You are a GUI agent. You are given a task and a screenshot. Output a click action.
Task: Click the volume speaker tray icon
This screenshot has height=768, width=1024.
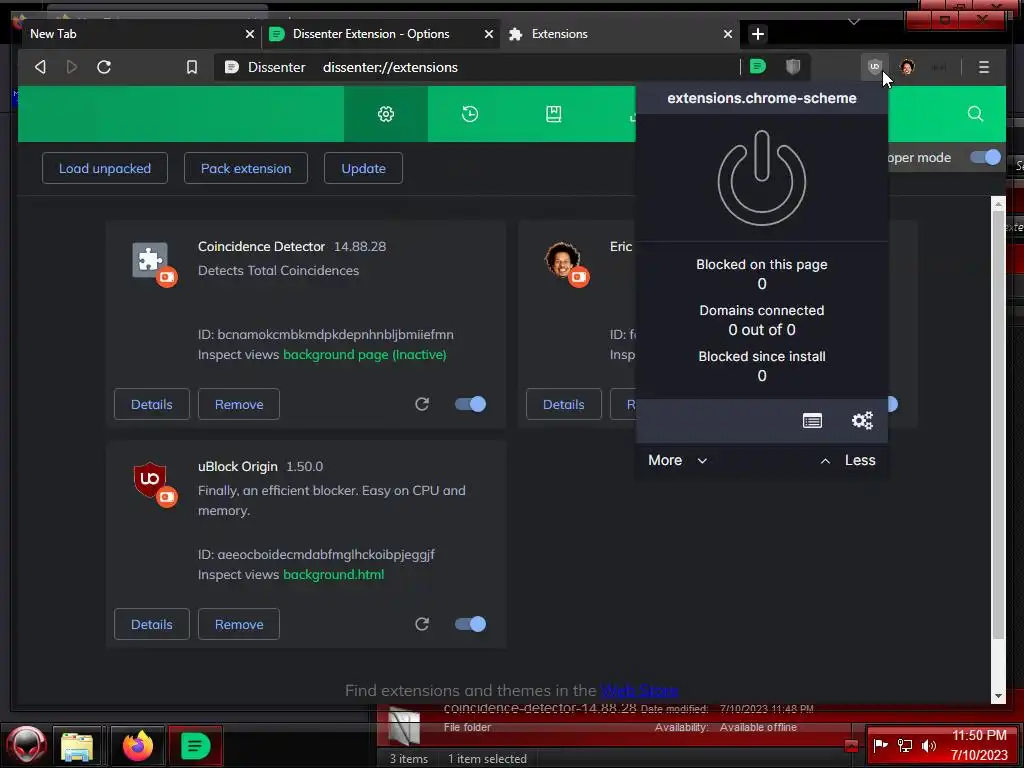pyautogui.click(x=929, y=745)
